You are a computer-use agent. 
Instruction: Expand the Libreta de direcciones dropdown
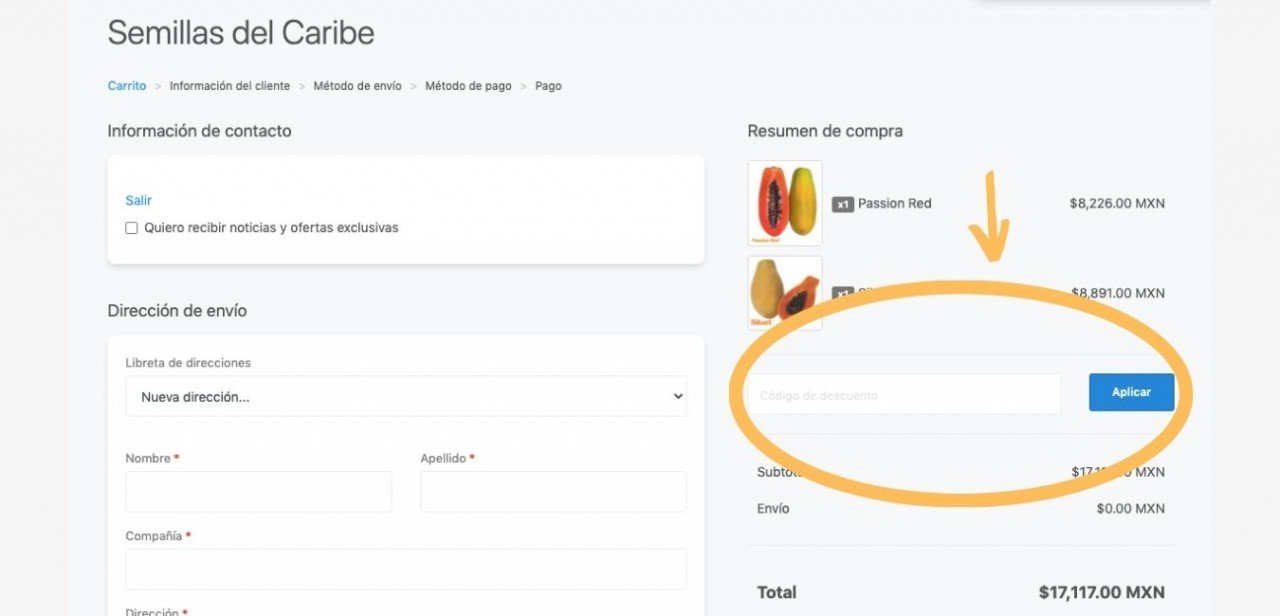tap(406, 396)
